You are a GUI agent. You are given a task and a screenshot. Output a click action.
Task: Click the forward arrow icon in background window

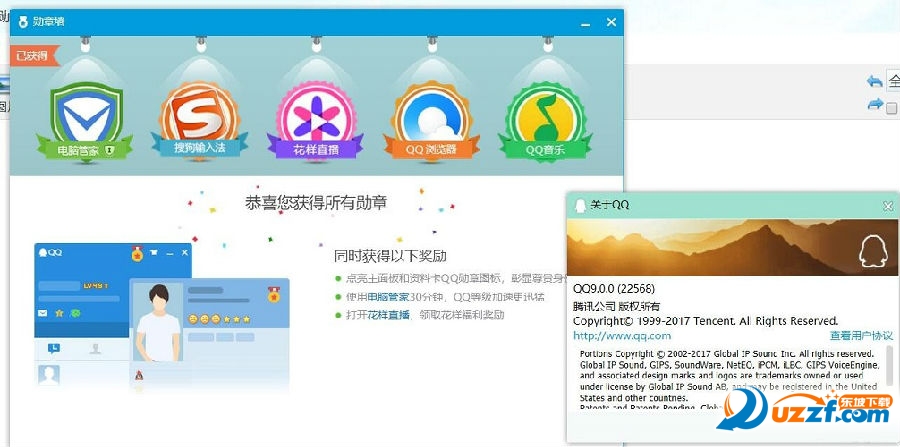click(x=874, y=104)
